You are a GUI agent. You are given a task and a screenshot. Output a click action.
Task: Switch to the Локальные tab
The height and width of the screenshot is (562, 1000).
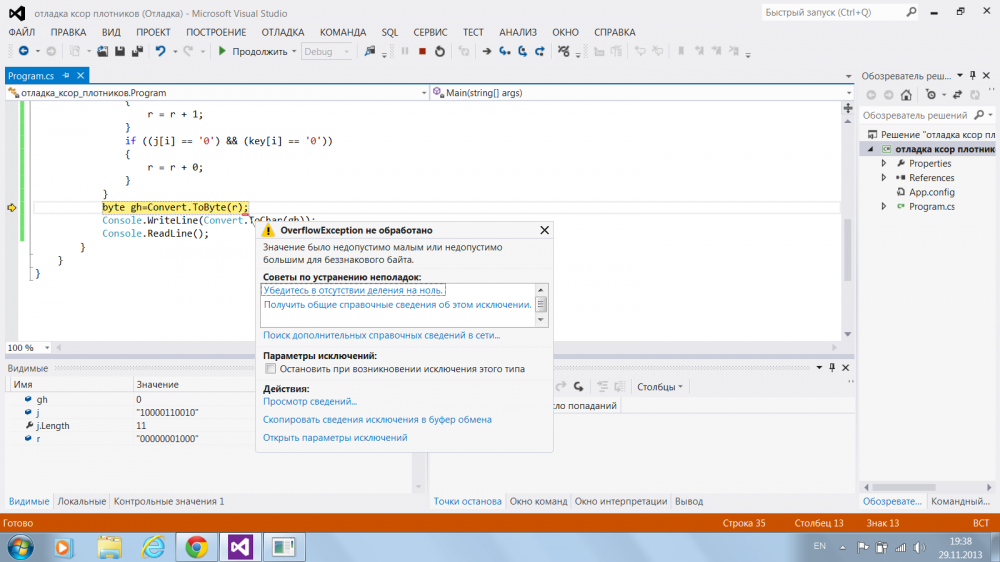click(82, 501)
